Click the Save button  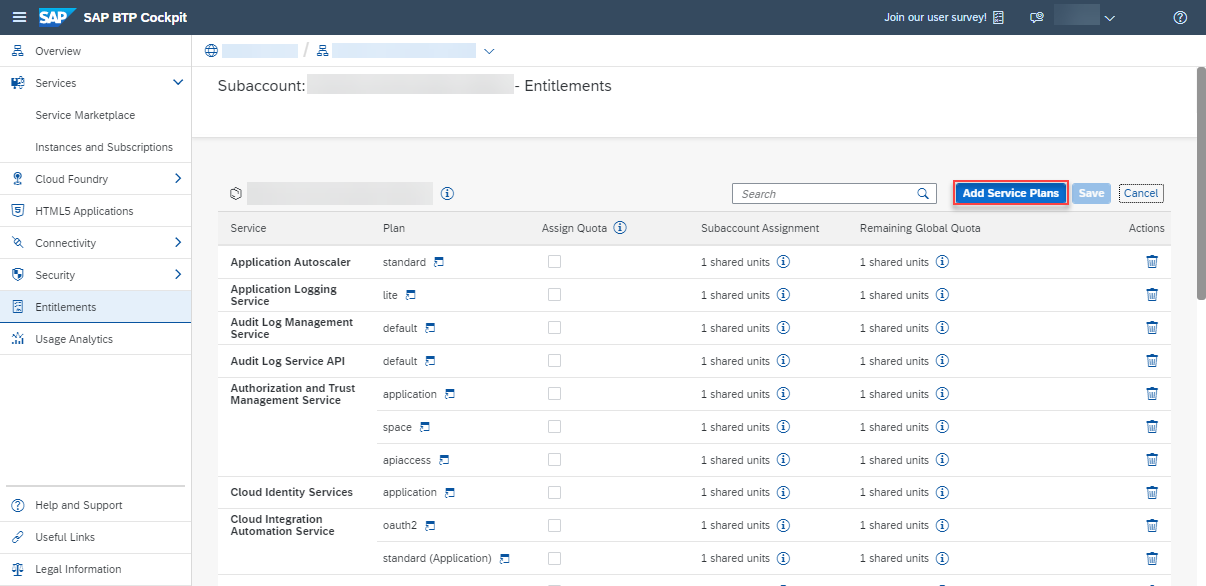click(1092, 193)
